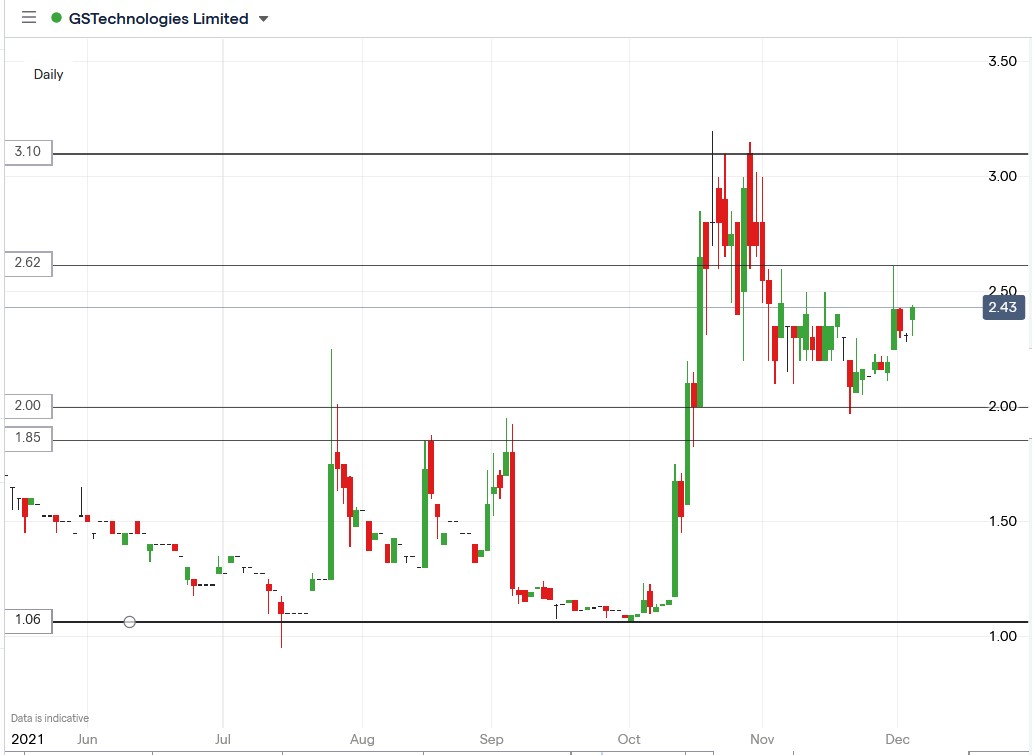Viewport: 1032px width, 755px height.
Task: Toggle the 2.62 horizontal level line
Action: 500,265
